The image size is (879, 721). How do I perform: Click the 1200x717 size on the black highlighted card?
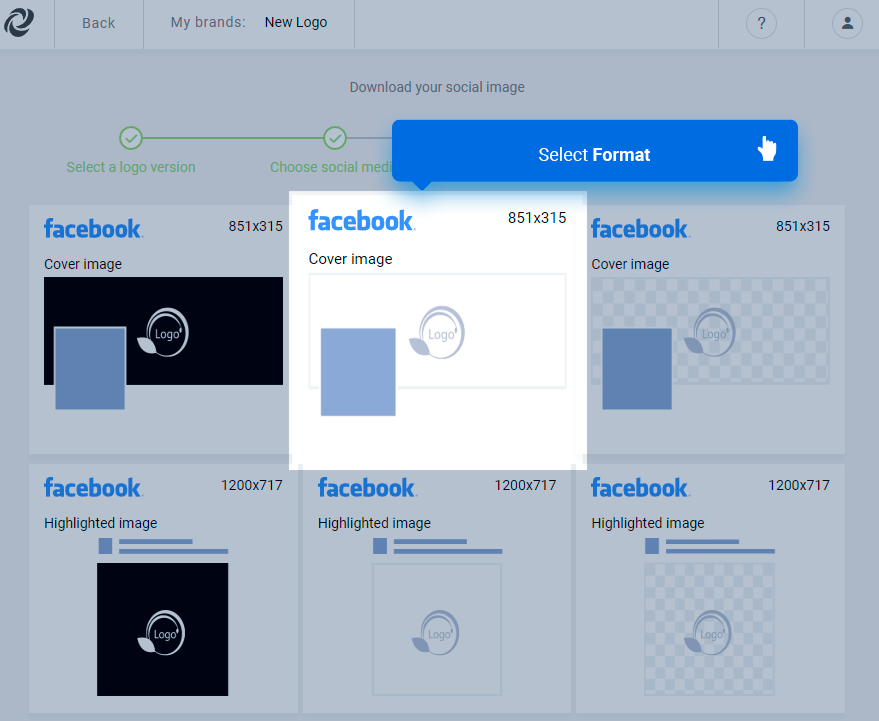252,486
